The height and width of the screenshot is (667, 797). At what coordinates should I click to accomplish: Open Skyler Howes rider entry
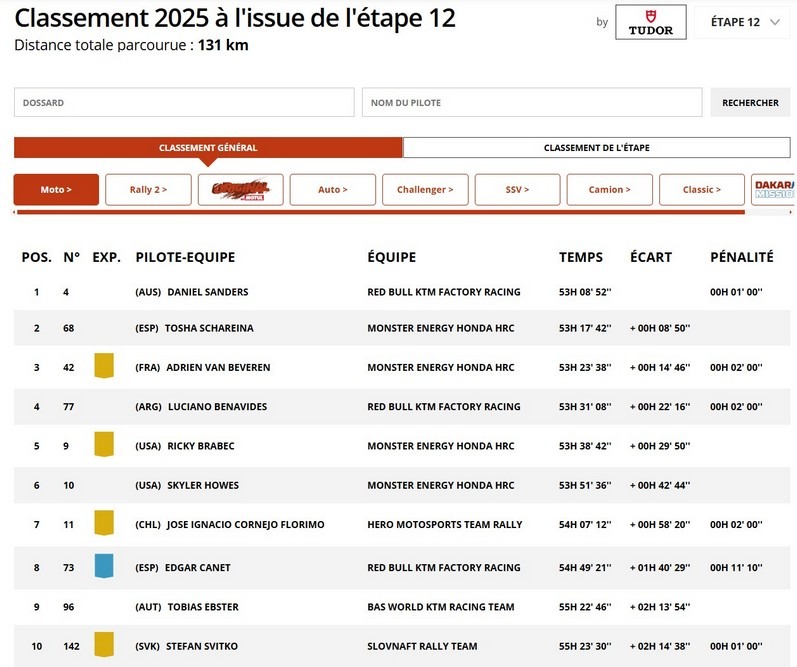[x=402, y=486]
